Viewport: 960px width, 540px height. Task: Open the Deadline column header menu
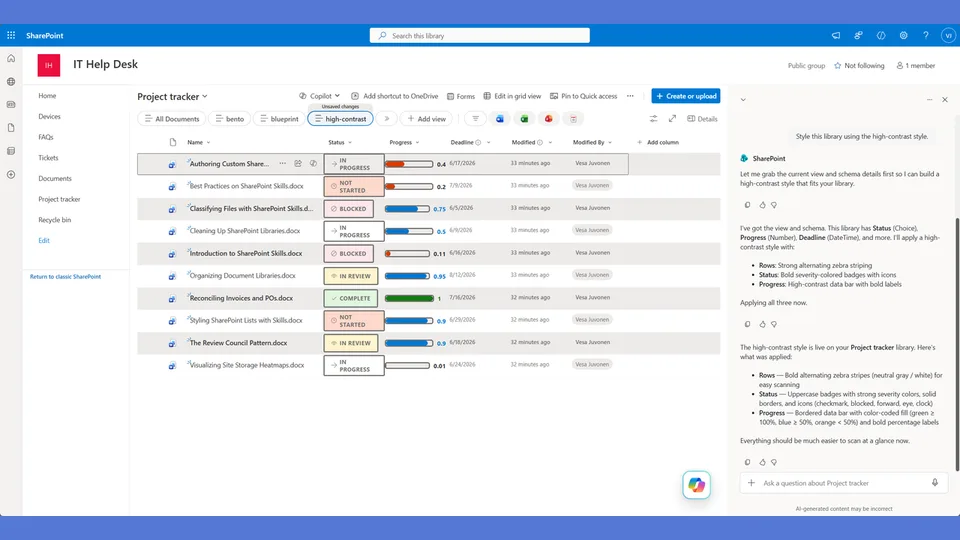pyautogui.click(x=470, y=142)
